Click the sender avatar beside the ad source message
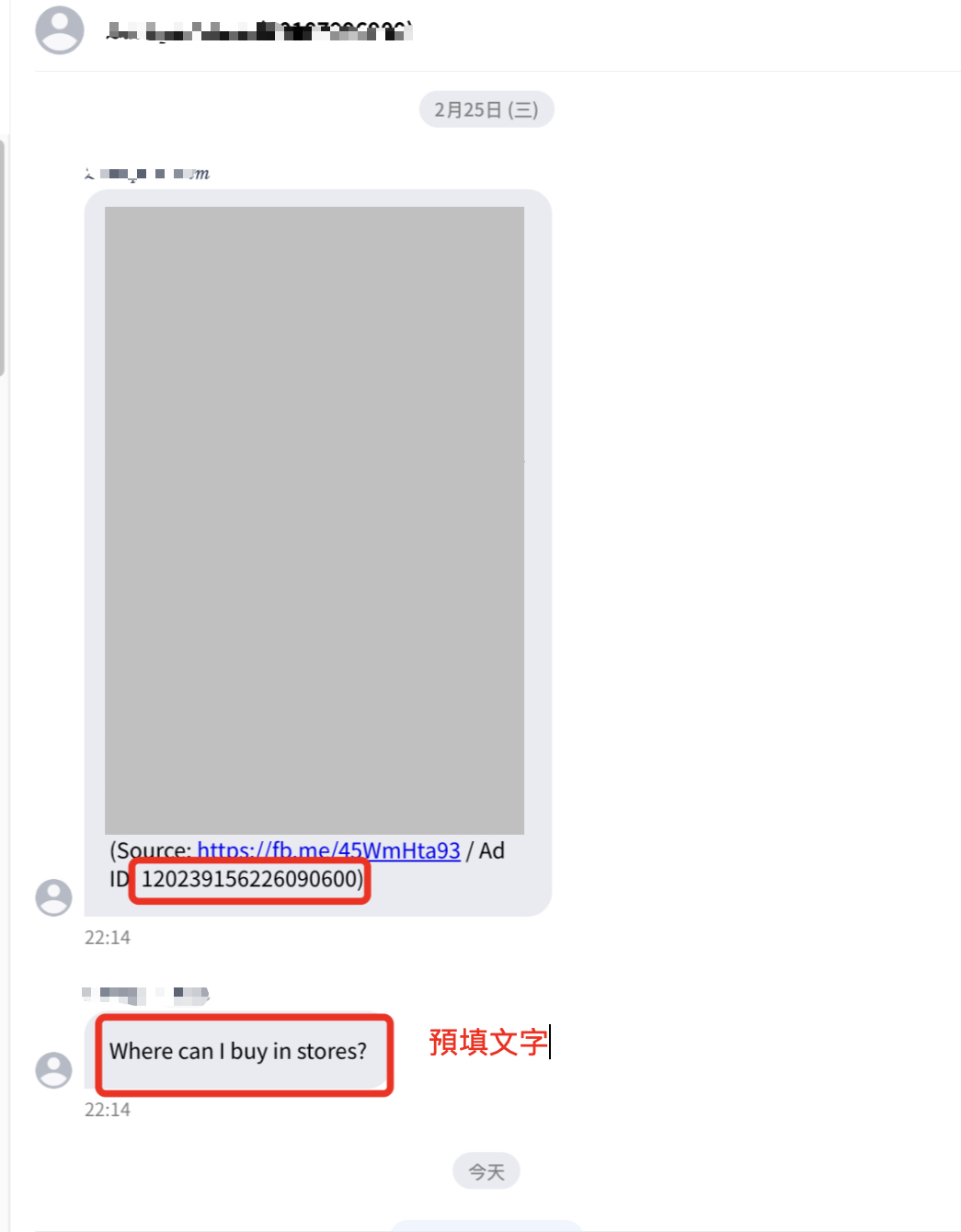Image resolution: width=961 pixels, height=1232 pixels. (53, 897)
